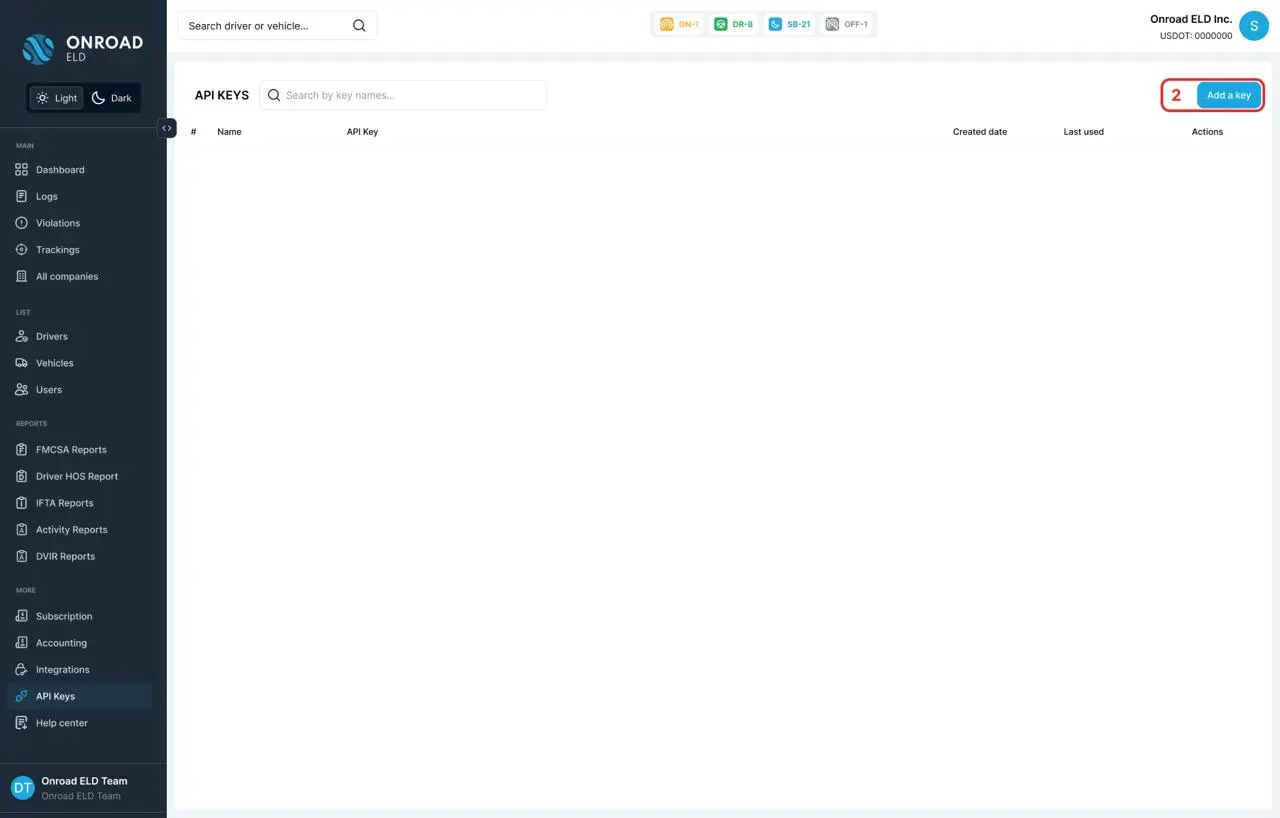This screenshot has width=1280, height=818.
Task: Click the Last used column header
Action: (x=1084, y=132)
